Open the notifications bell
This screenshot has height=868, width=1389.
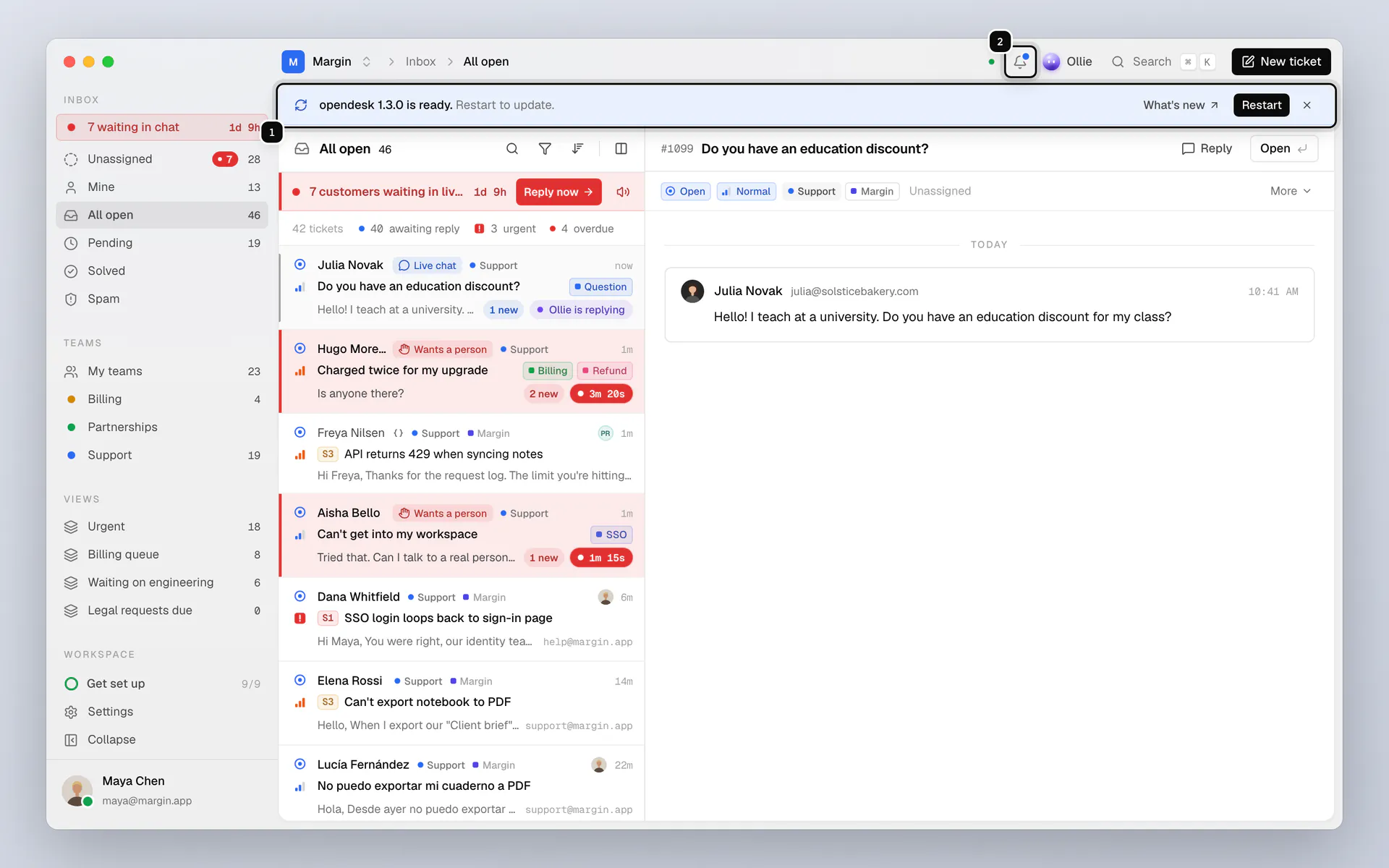[x=1020, y=61]
